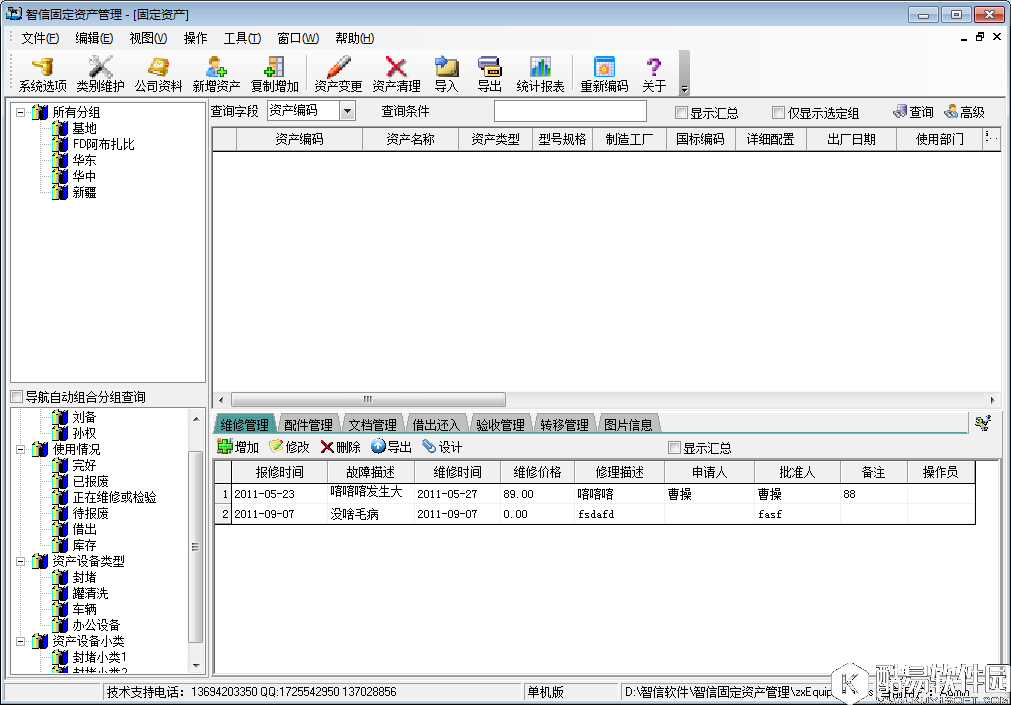Open the 查询字段 资产编码 dropdown

pyautogui.click(x=347, y=111)
